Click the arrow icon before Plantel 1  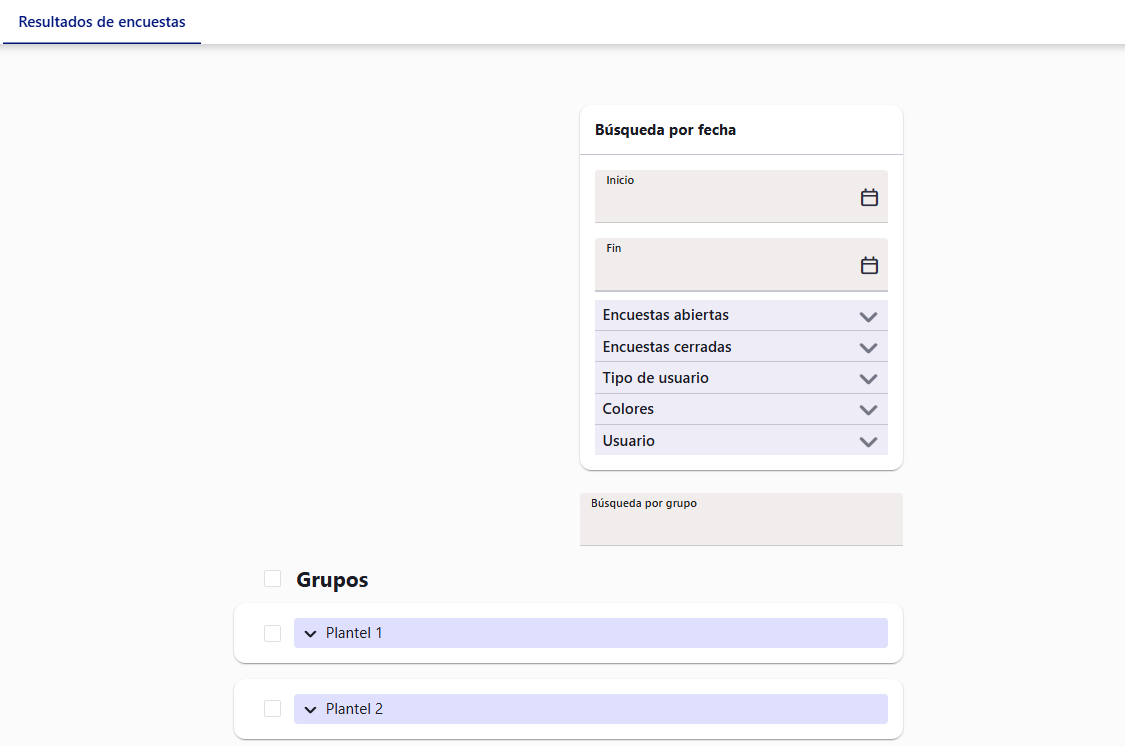click(310, 633)
